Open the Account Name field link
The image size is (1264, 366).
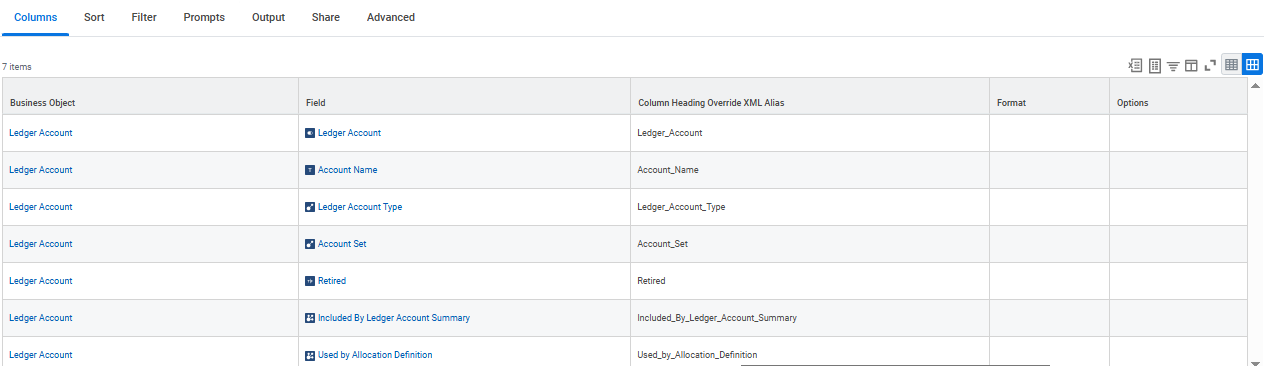[348, 170]
